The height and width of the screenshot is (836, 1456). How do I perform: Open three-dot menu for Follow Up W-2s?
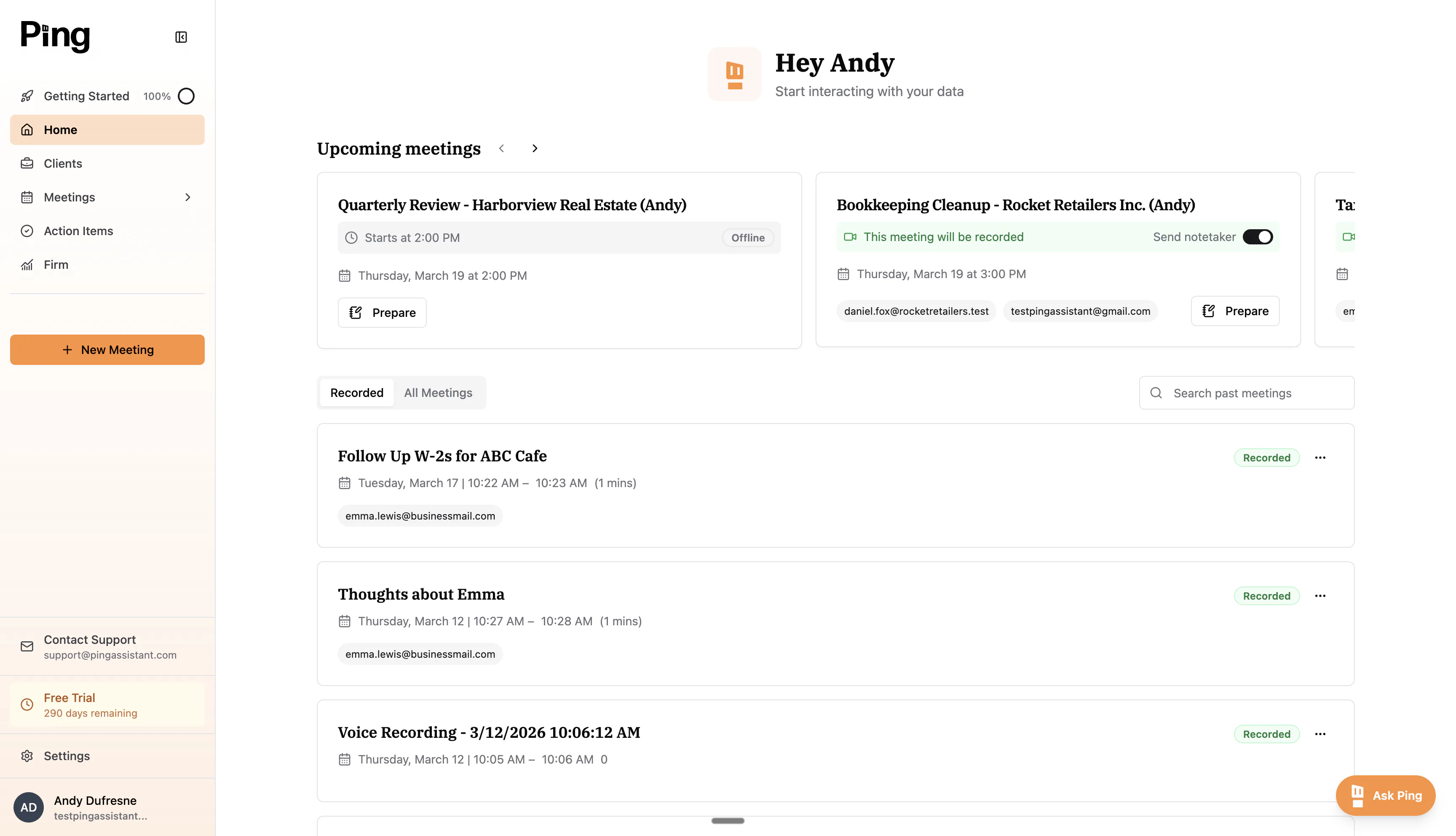coord(1320,458)
